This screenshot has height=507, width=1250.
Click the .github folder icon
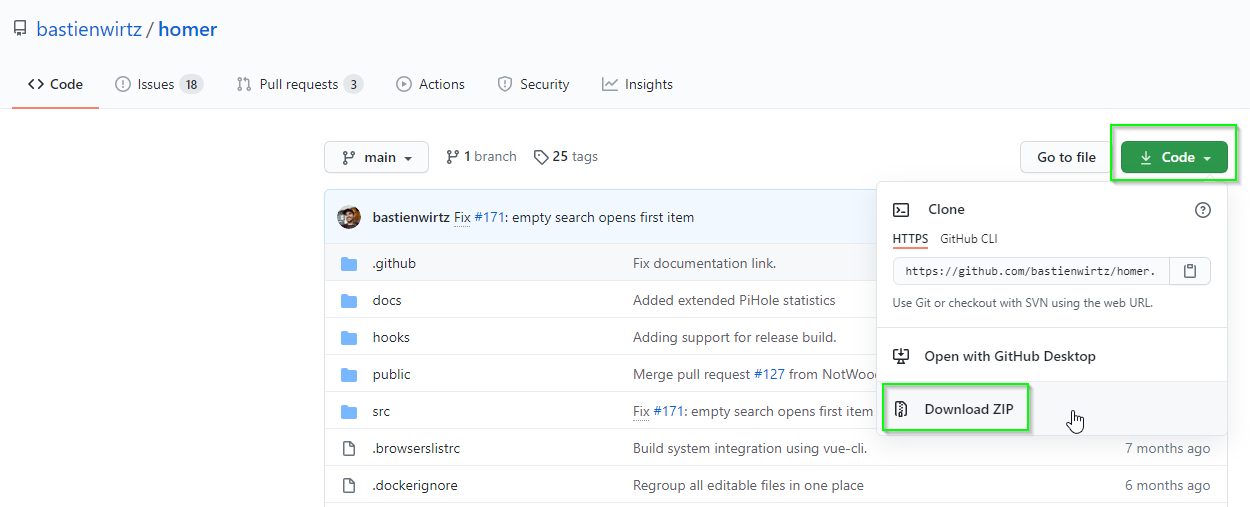coord(349,264)
